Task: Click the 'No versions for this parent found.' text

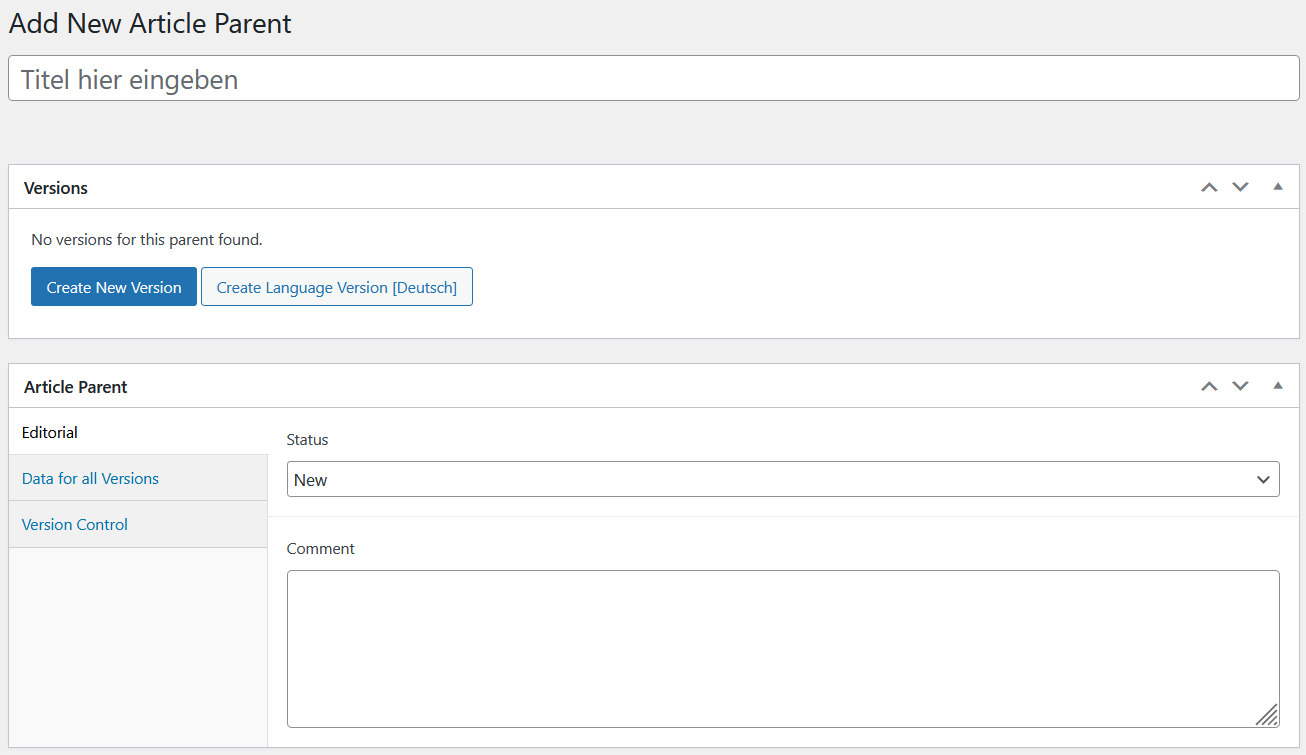Action: point(147,239)
